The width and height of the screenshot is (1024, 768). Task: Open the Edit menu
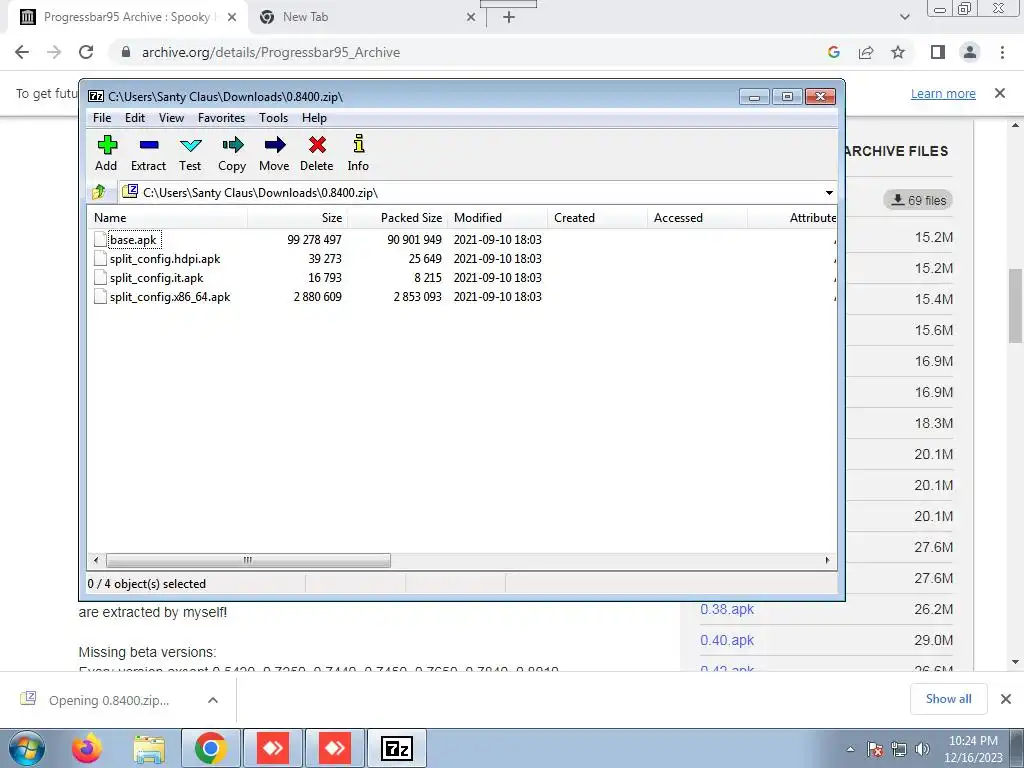[135, 118]
